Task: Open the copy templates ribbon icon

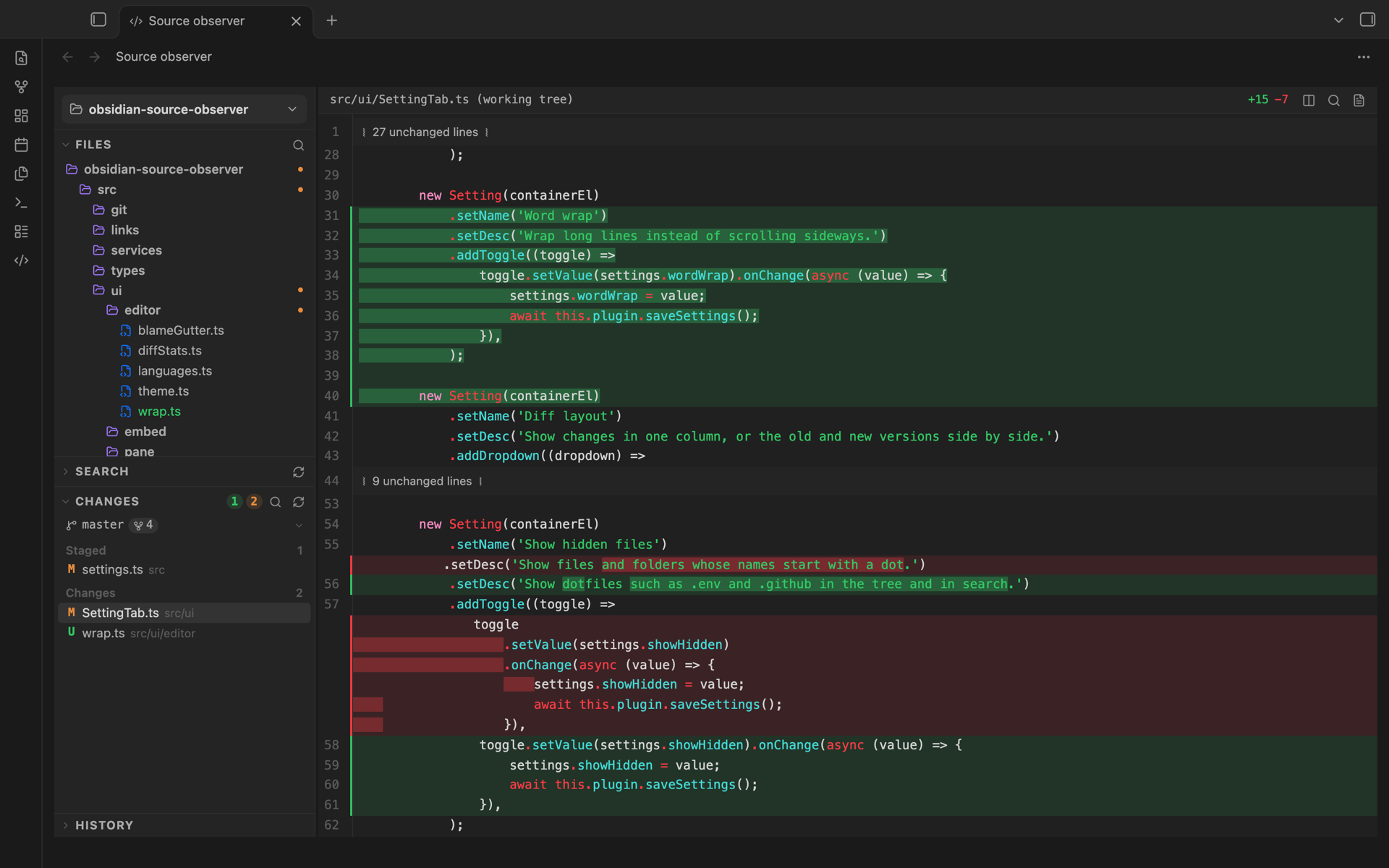Action: 21,174
